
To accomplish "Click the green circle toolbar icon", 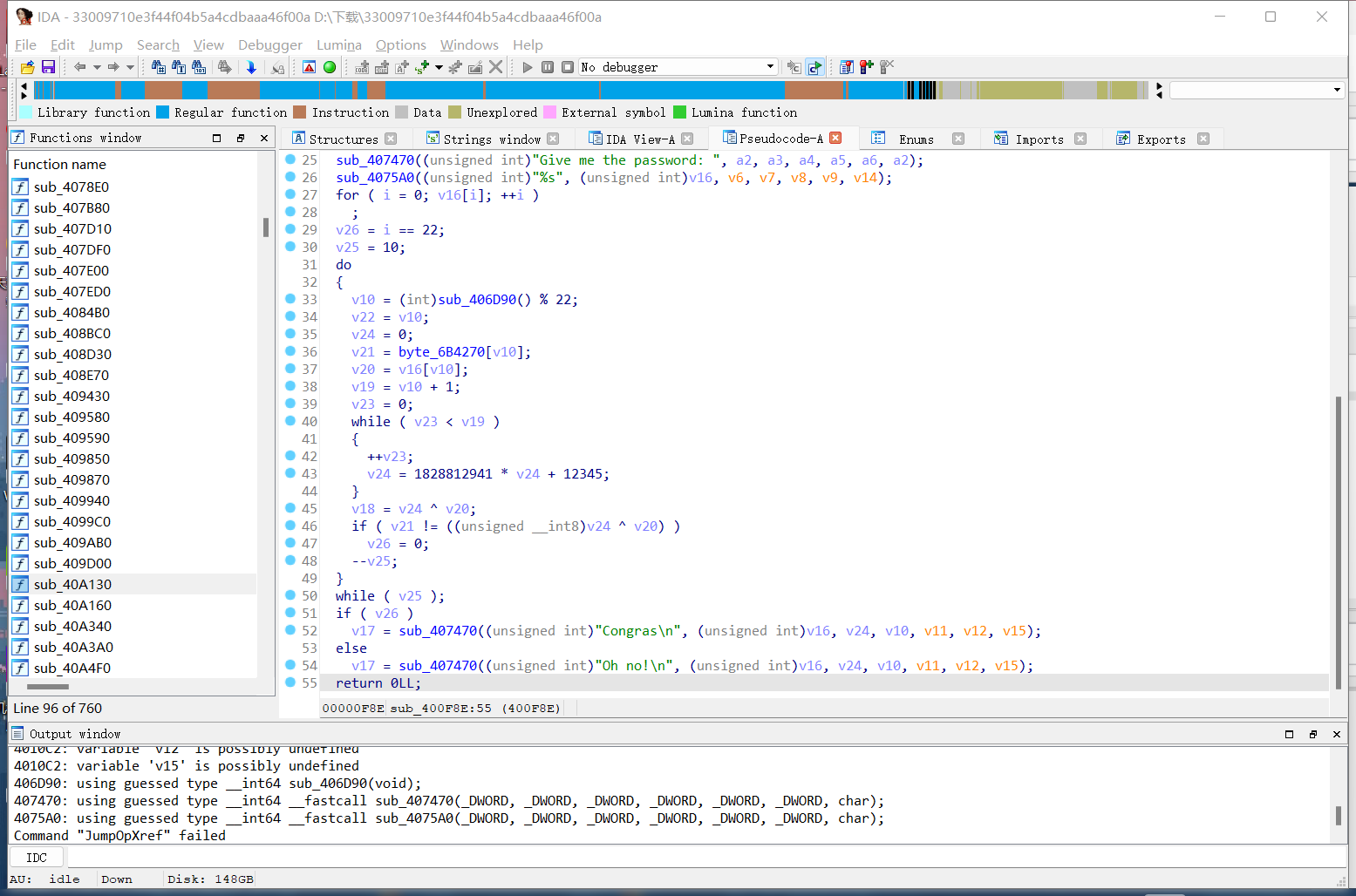I will click(330, 67).
